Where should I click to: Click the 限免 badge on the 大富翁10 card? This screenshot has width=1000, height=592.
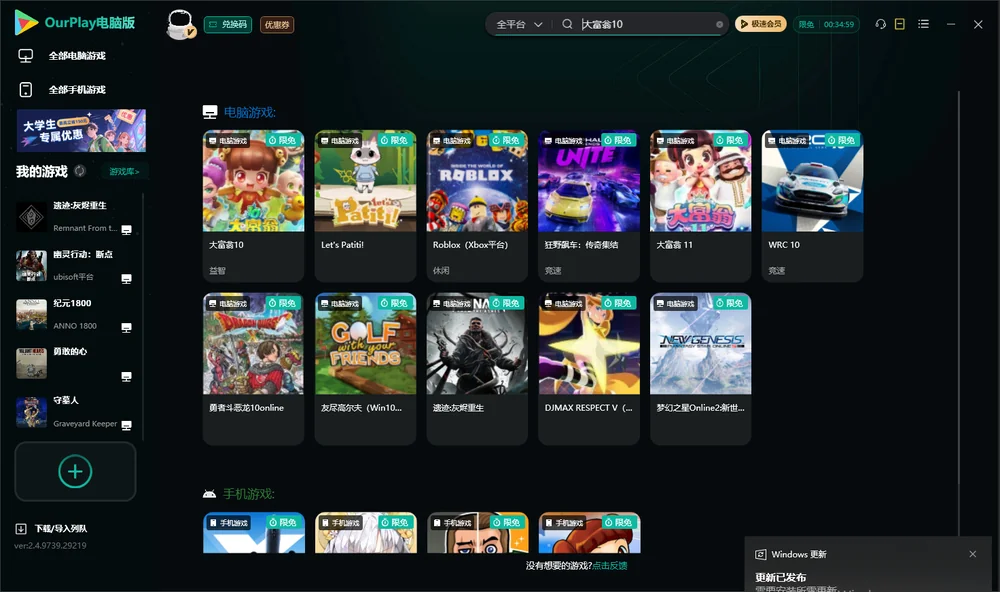[283, 140]
